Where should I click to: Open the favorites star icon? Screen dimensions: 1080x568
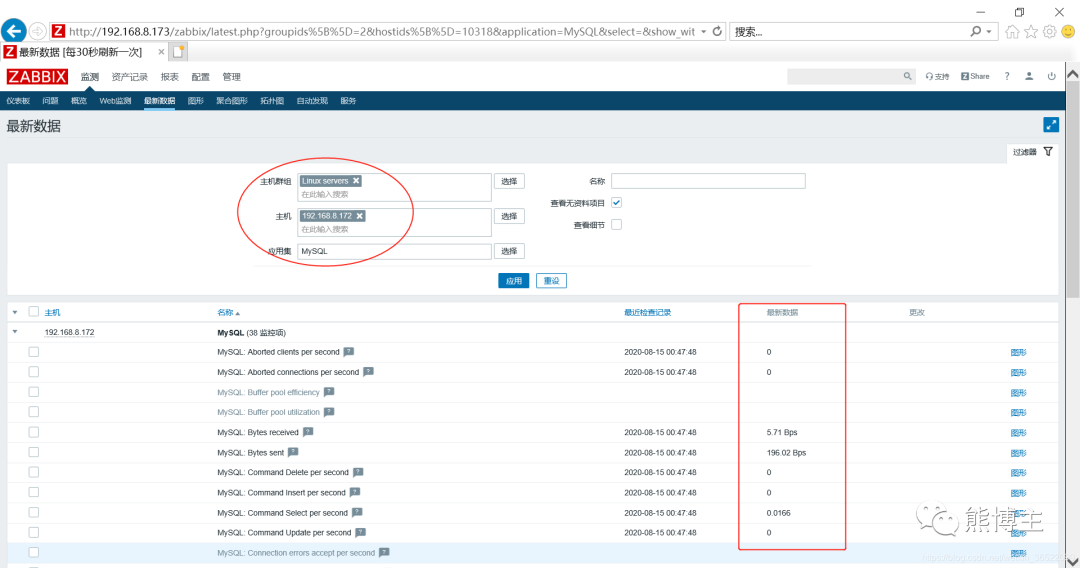click(1031, 32)
